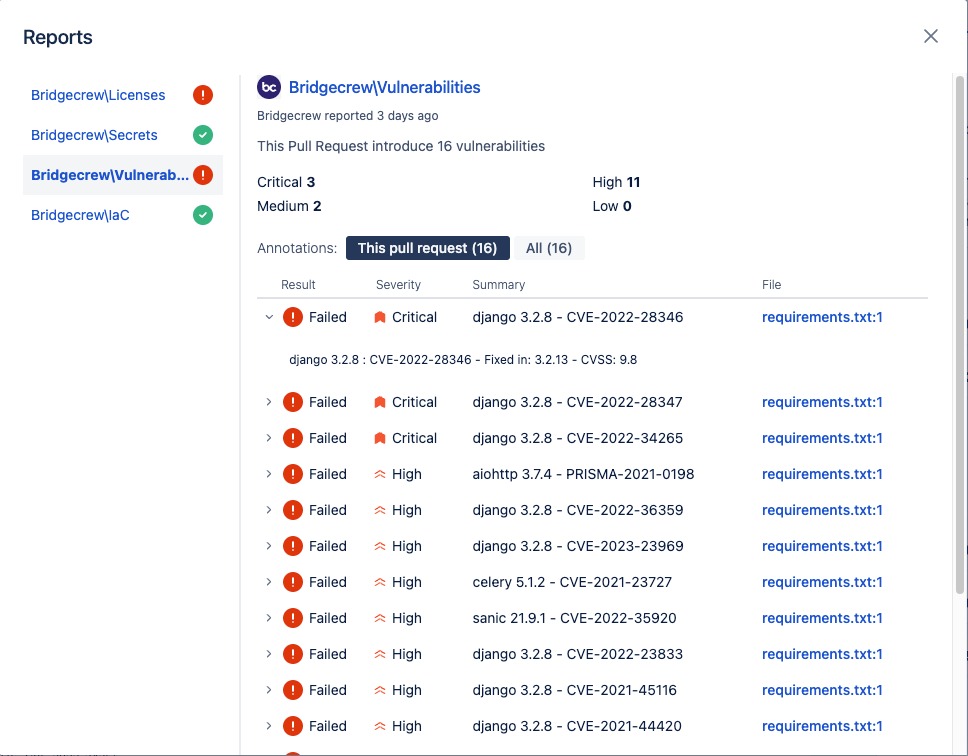Screen dimensions: 968x756
Task: Click the High severity icon for CVE-2022-36359
Action: coord(380,510)
